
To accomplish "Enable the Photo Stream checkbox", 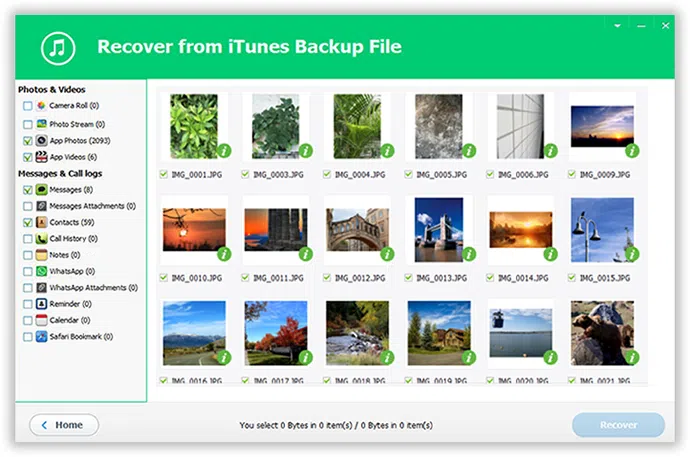I will click(x=28, y=124).
